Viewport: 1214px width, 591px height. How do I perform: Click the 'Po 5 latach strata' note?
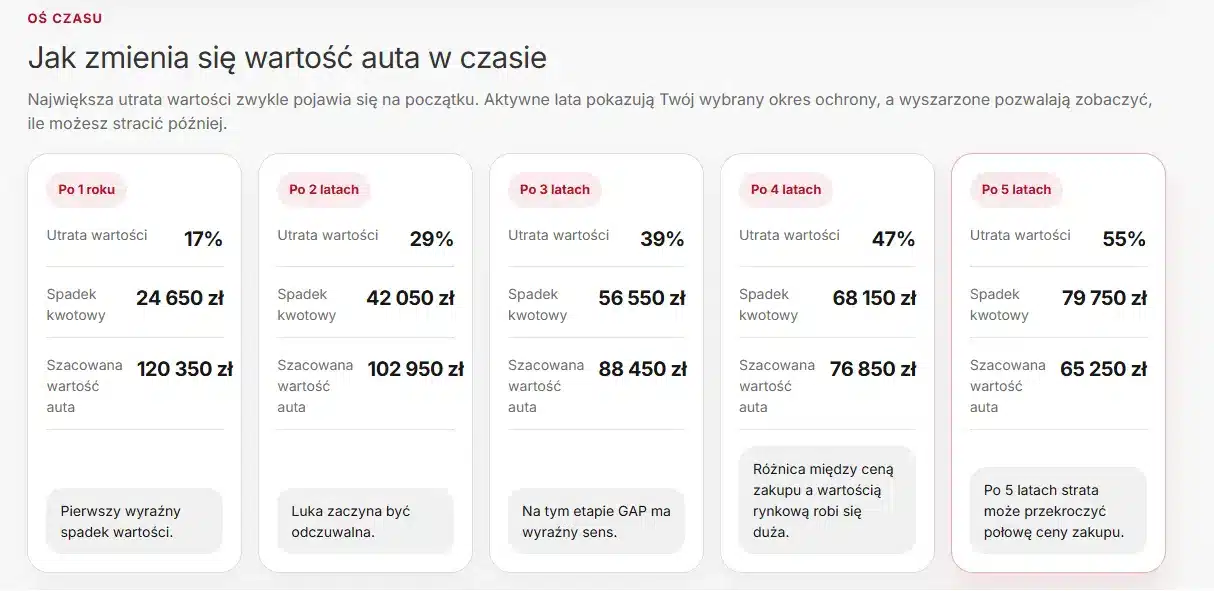[x=1058, y=511]
